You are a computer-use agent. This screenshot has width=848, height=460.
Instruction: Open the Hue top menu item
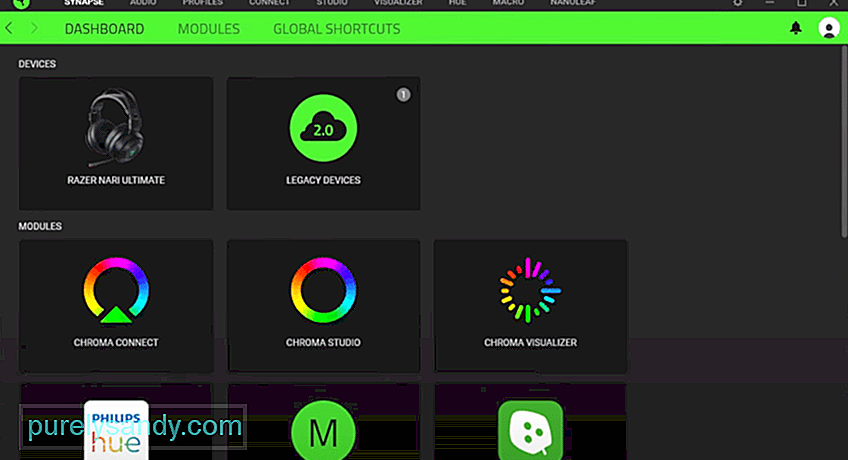click(x=458, y=3)
